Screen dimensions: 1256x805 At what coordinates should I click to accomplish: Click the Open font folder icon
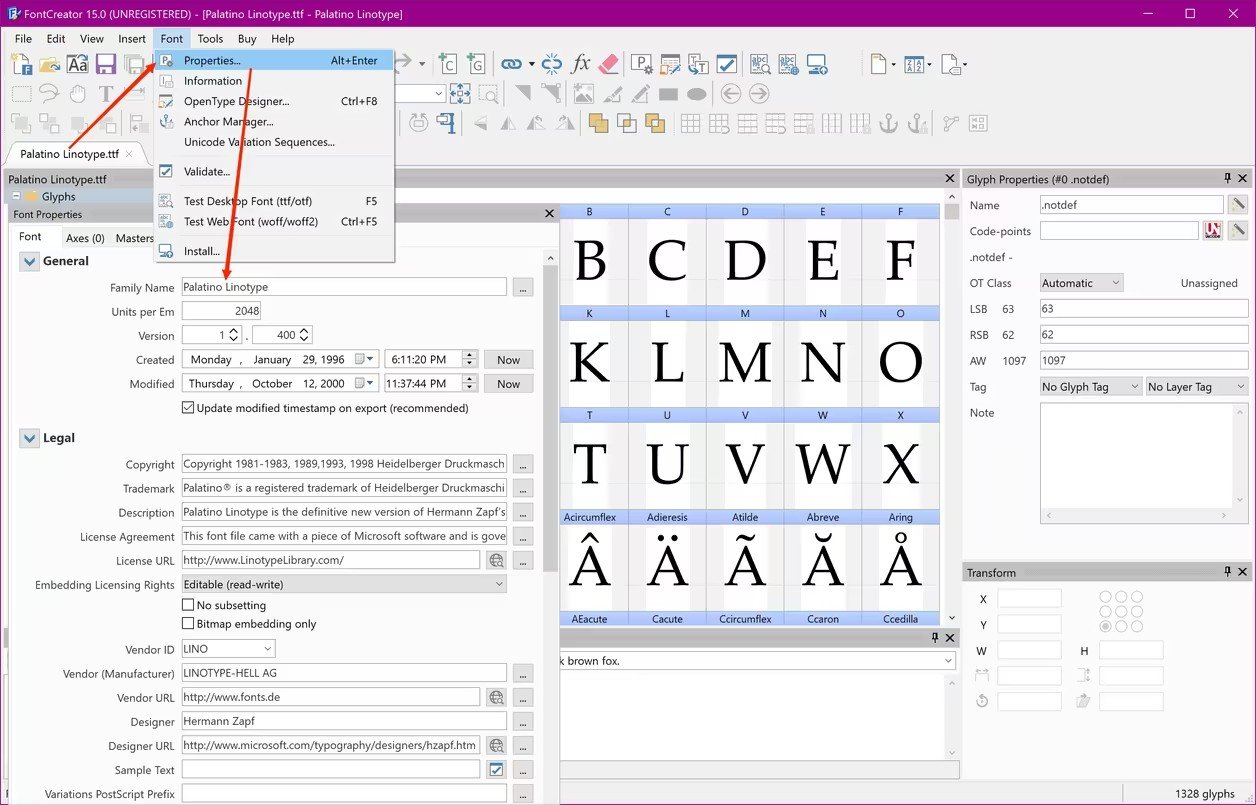(49, 64)
